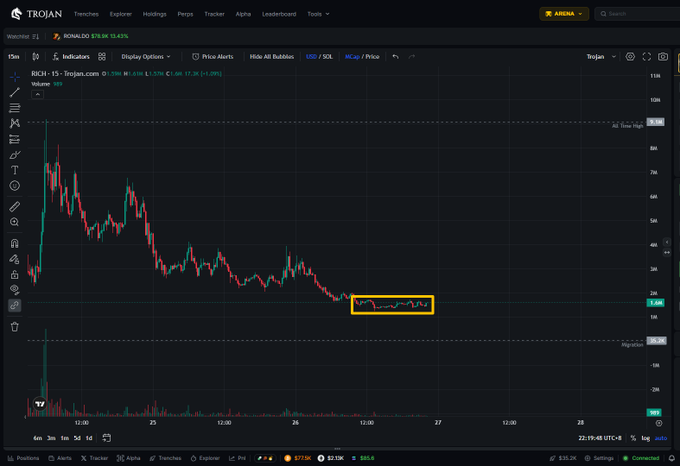Open notifications bell icon
This screenshot has height=466, width=680.
click(x=671, y=458)
